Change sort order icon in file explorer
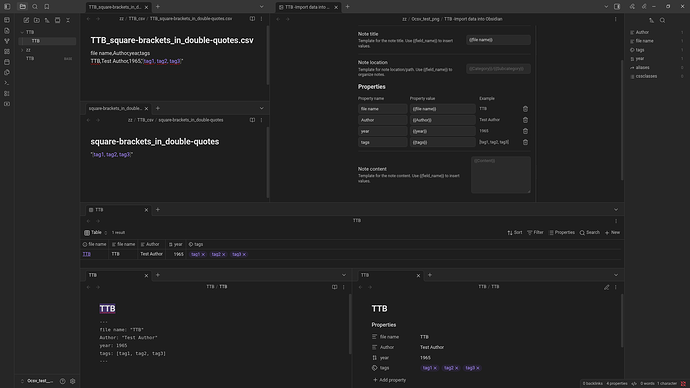The height and width of the screenshot is (388, 690). click(47, 20)
